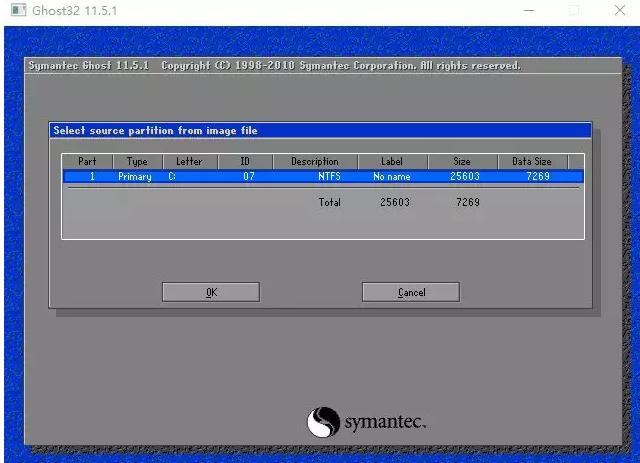Click the Label column header
The width and height of the screenshot is (640, 463).
tap(391, 161)
